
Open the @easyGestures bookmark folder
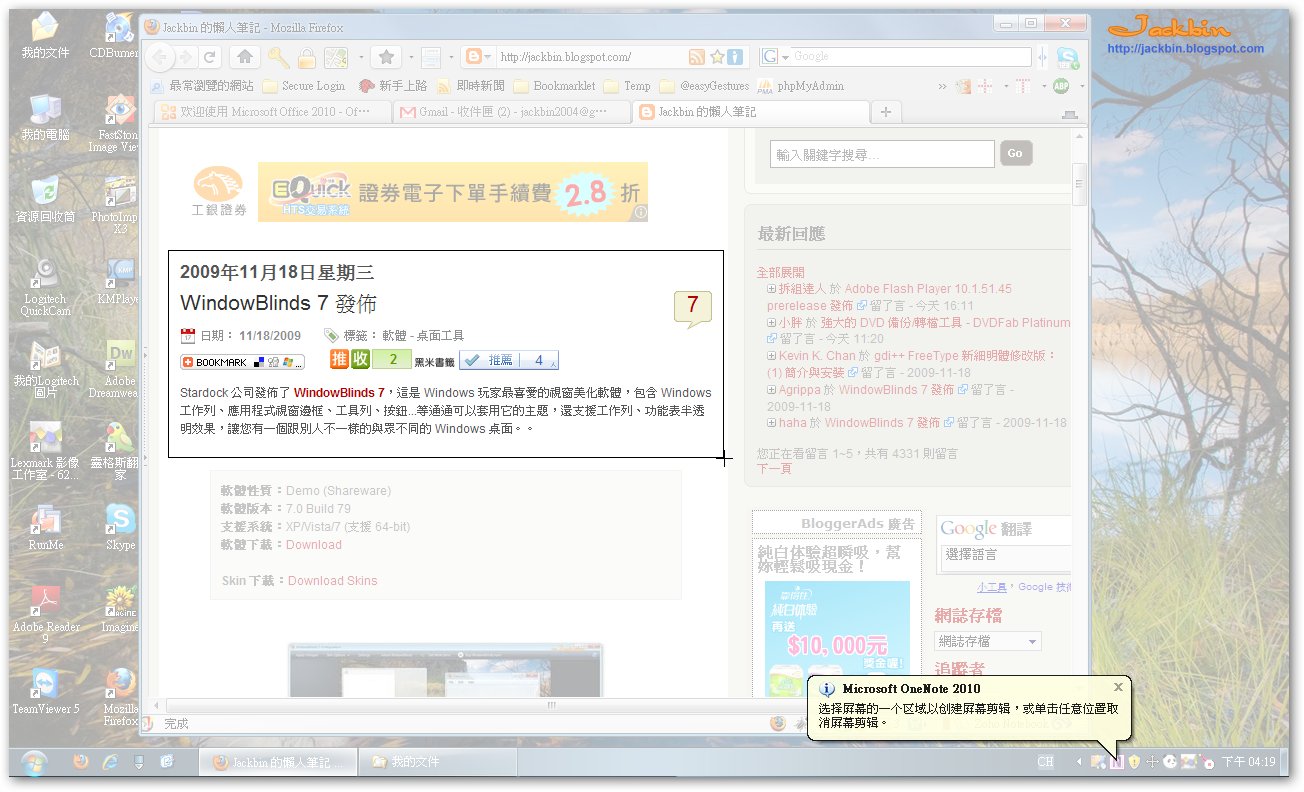(704, 86)
